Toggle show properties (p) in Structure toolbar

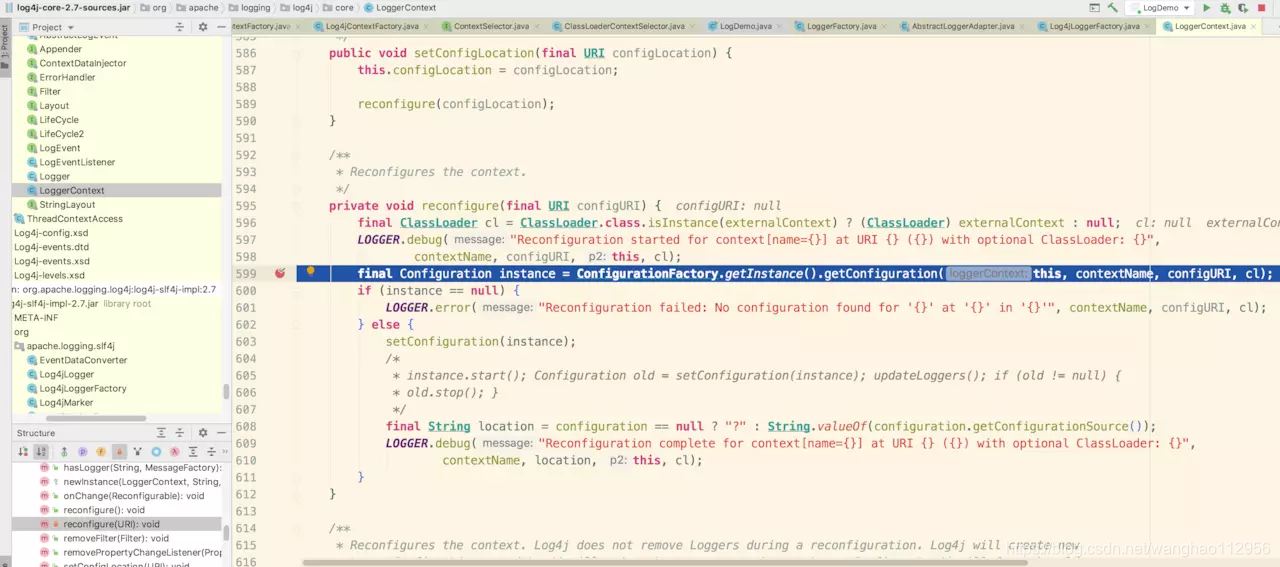[83, 452]
